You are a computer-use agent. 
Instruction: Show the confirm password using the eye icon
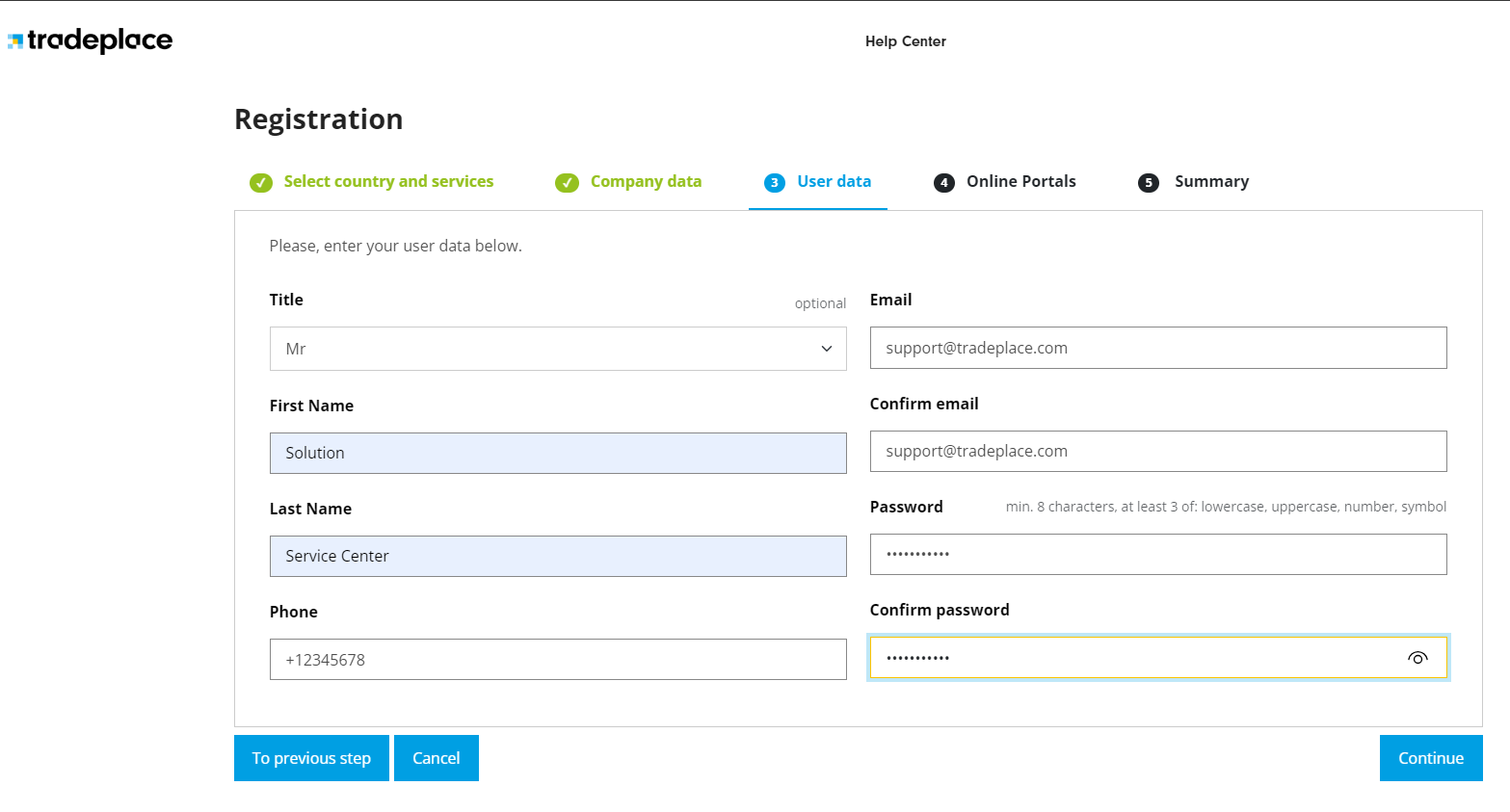[x=1417, y=657]
